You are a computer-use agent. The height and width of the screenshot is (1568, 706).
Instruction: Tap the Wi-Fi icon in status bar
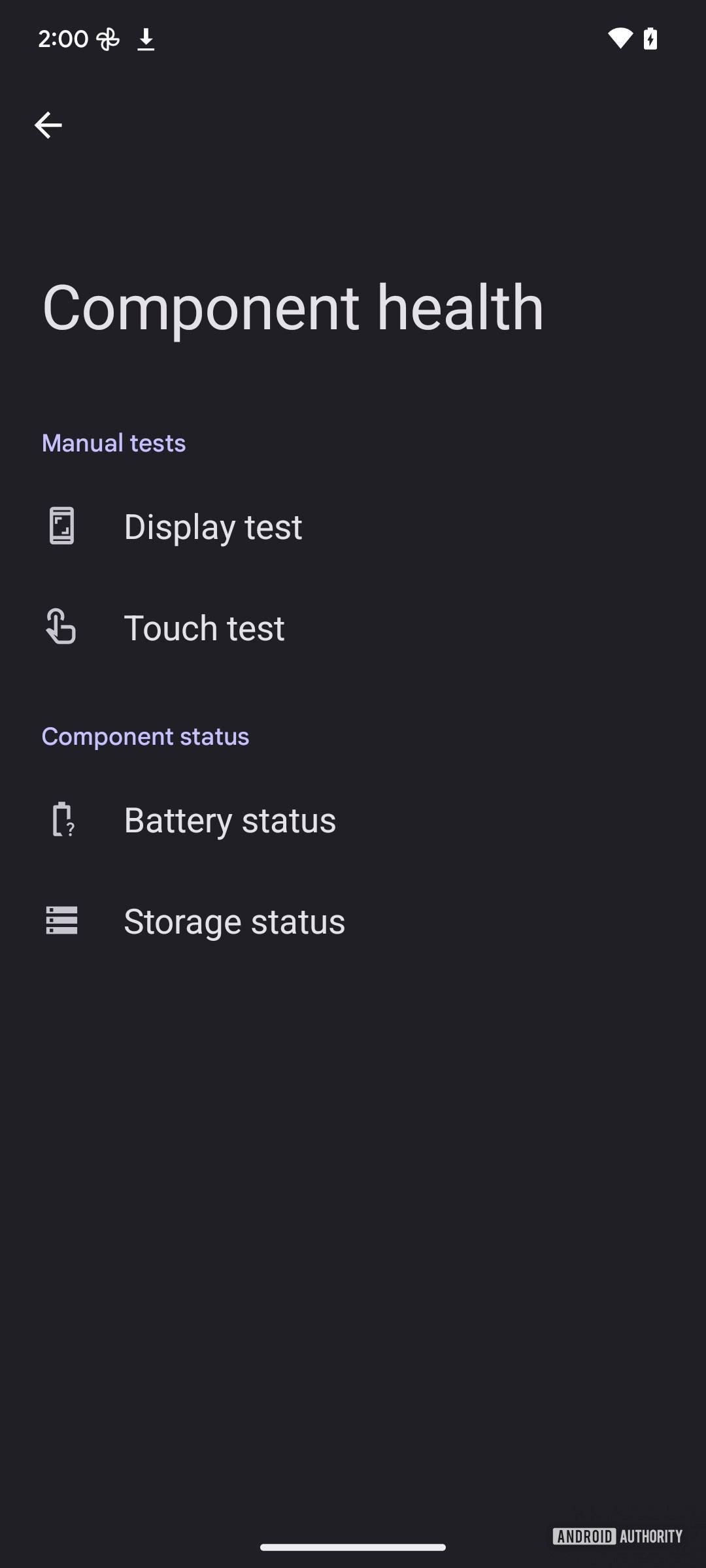tap(619, 39)
